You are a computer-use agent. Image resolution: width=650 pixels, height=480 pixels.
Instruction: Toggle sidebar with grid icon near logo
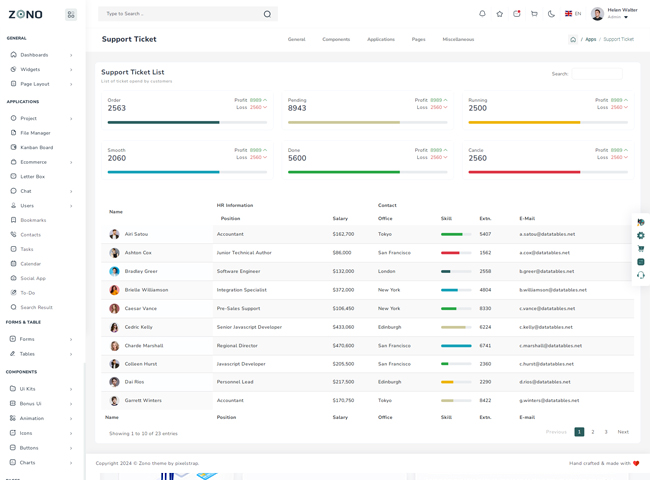pos(71,15)
